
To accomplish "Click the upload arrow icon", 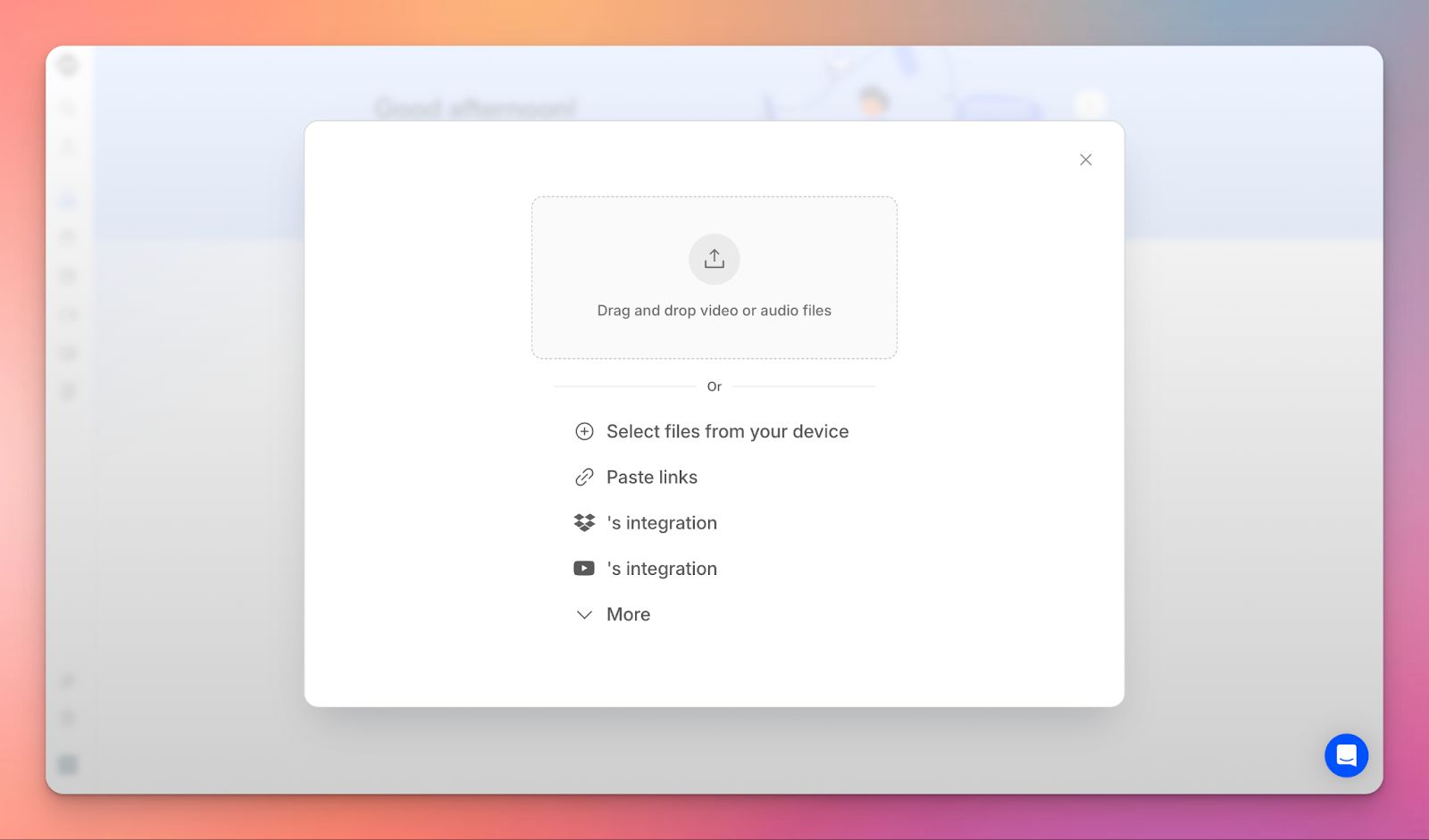I will tap(714, 259).
